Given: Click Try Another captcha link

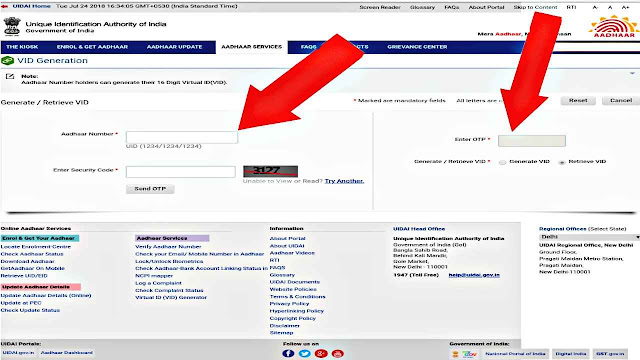Looking at the screenshot, I should (x=344, y=181).
